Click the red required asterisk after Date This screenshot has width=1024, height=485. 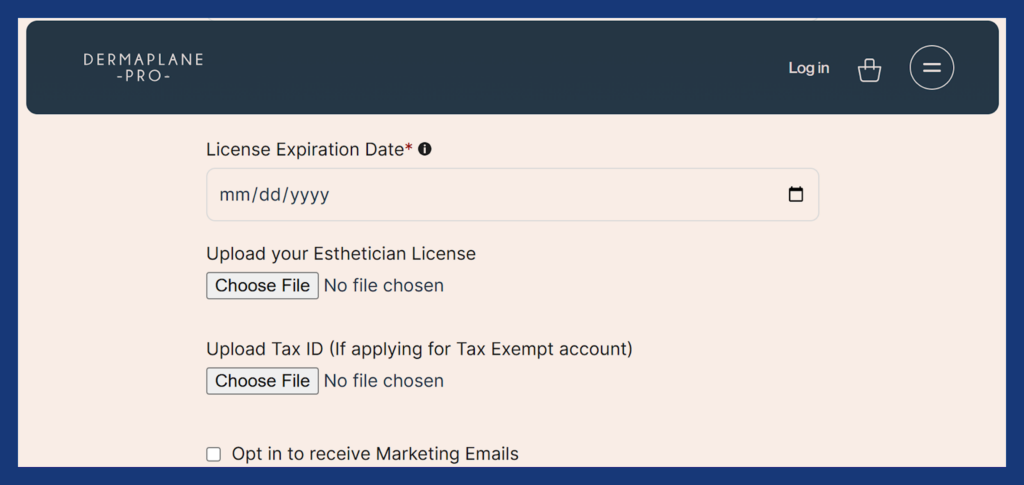tap(409, 148)
